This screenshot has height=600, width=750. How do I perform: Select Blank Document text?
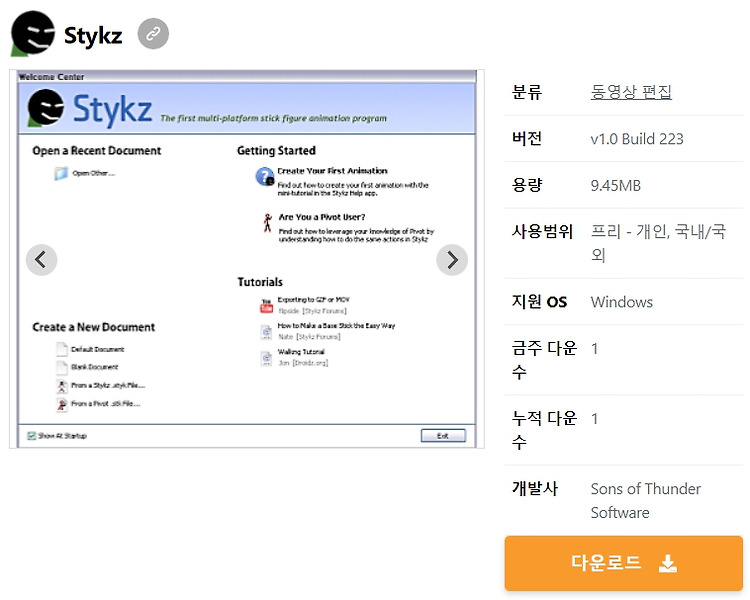tap(94, 367)
